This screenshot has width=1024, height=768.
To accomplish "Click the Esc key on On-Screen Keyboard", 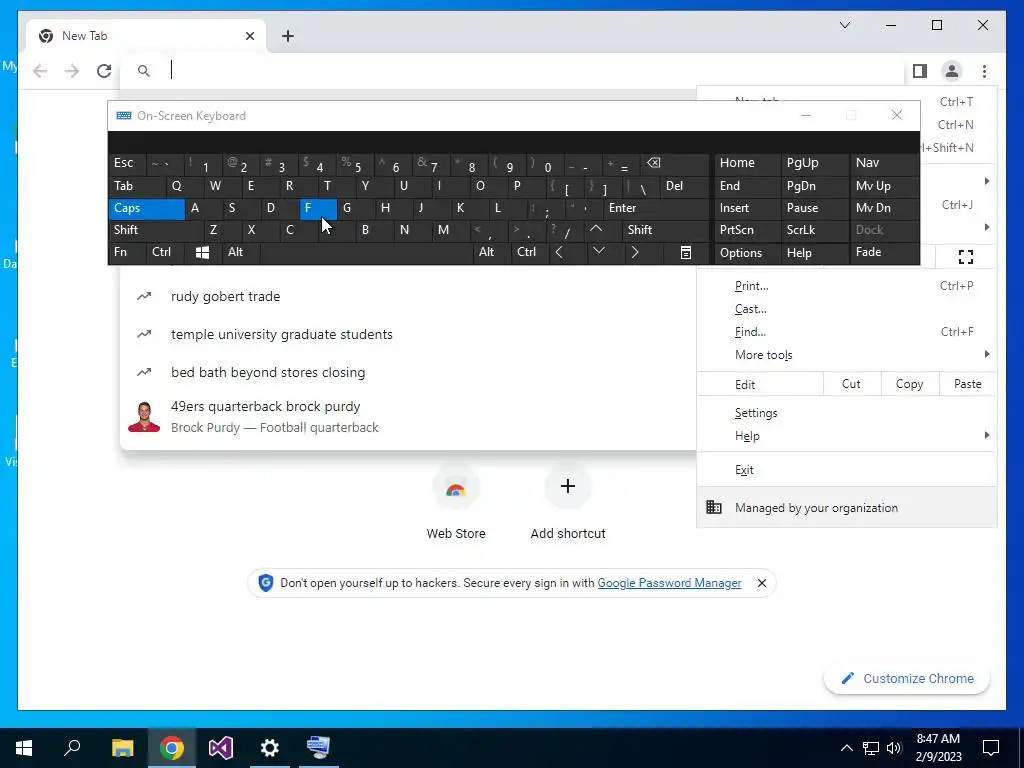I will 127,163.
